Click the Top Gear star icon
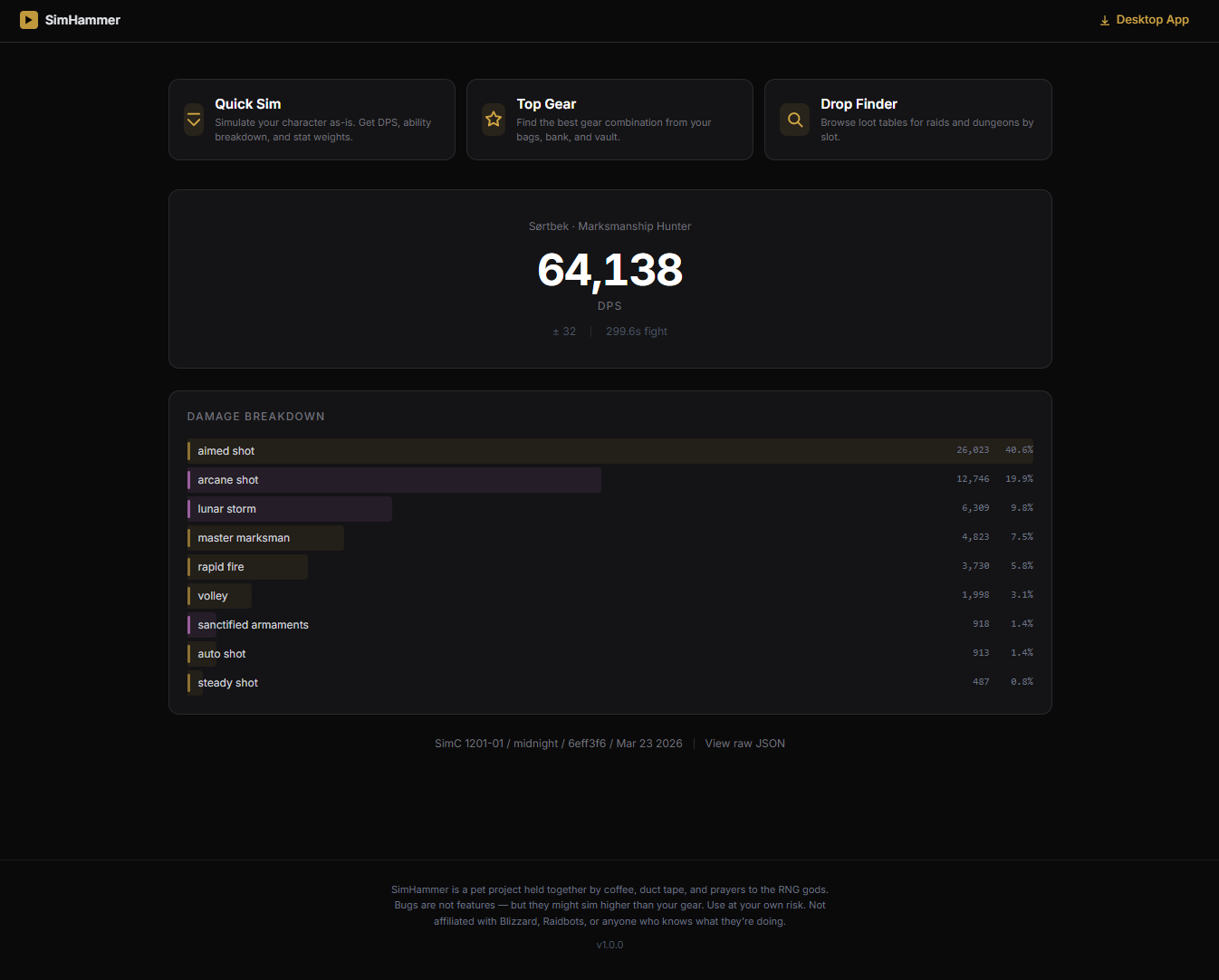The height and width of the screenshot is (980, 1219). tap(494, 120)
